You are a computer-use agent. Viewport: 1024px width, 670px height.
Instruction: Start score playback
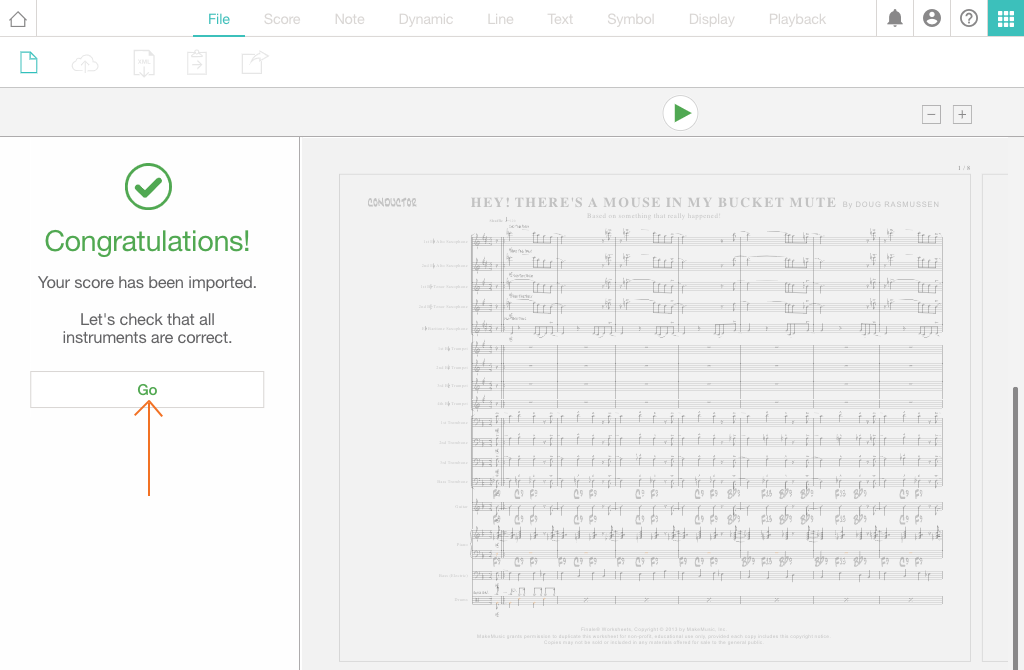(x=680, y=113)
